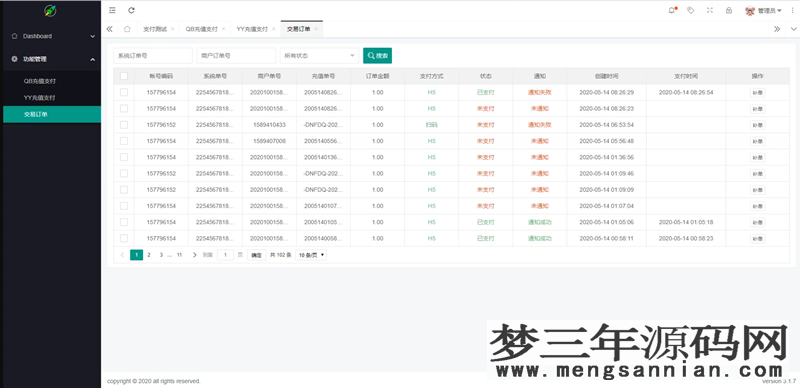
Task: Click the 确定 pagination confirm button
Action: [x=257, y=255]
